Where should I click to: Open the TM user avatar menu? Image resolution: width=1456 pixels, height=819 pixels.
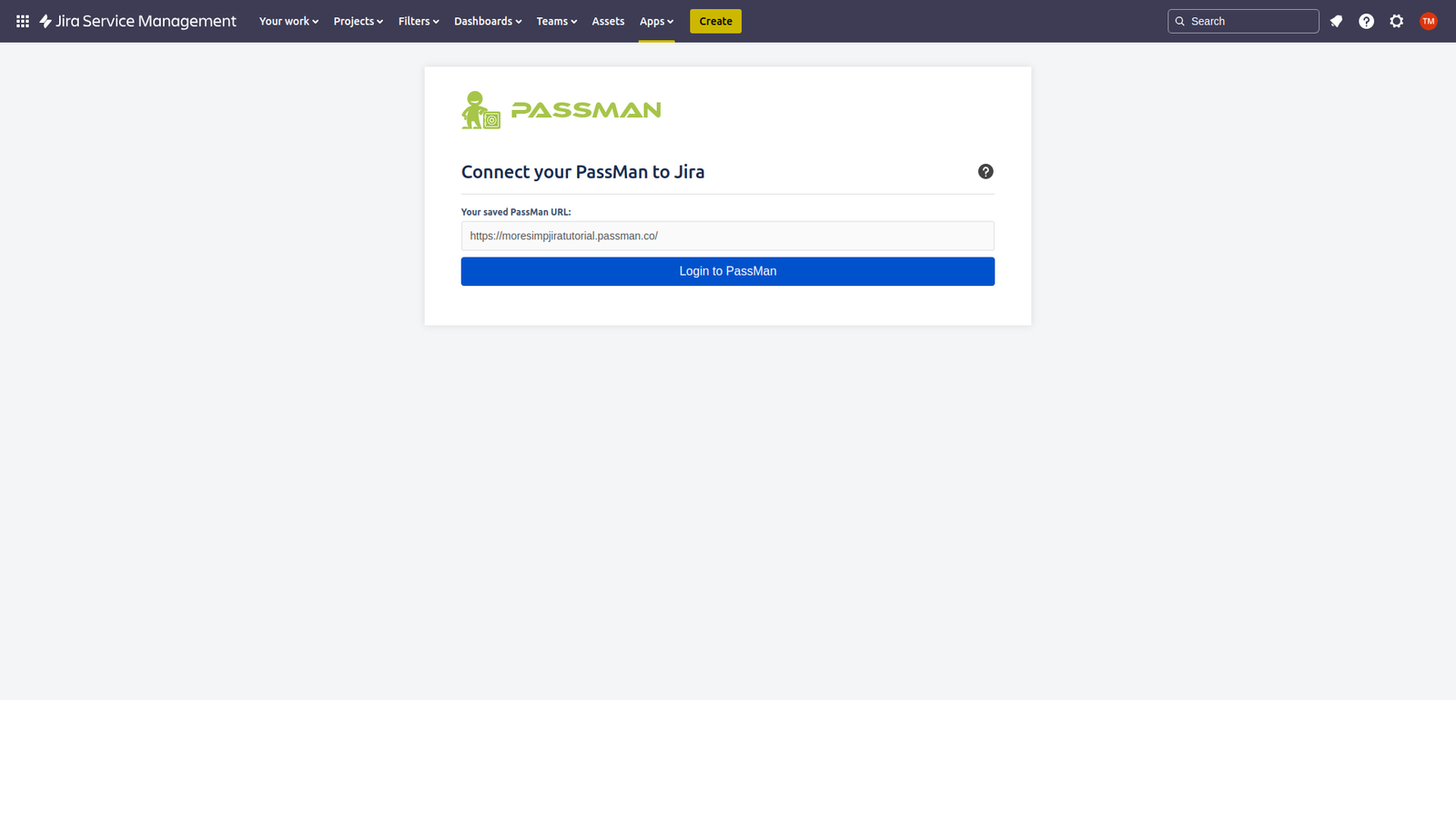[1428, 21]
